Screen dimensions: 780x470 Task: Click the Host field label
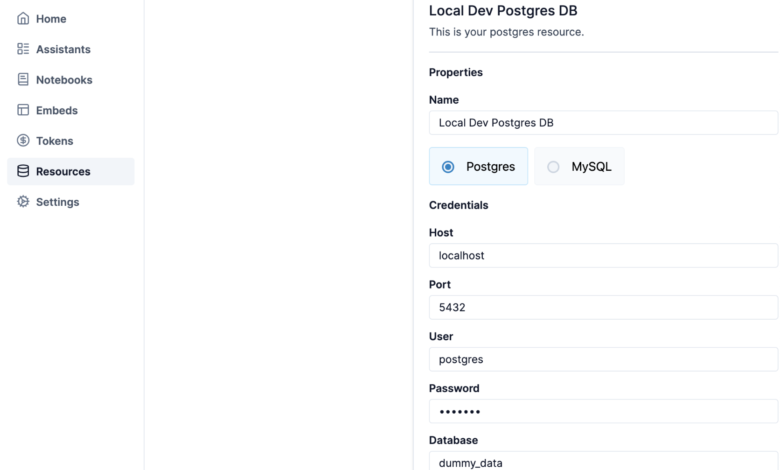[x=441, y=233]
